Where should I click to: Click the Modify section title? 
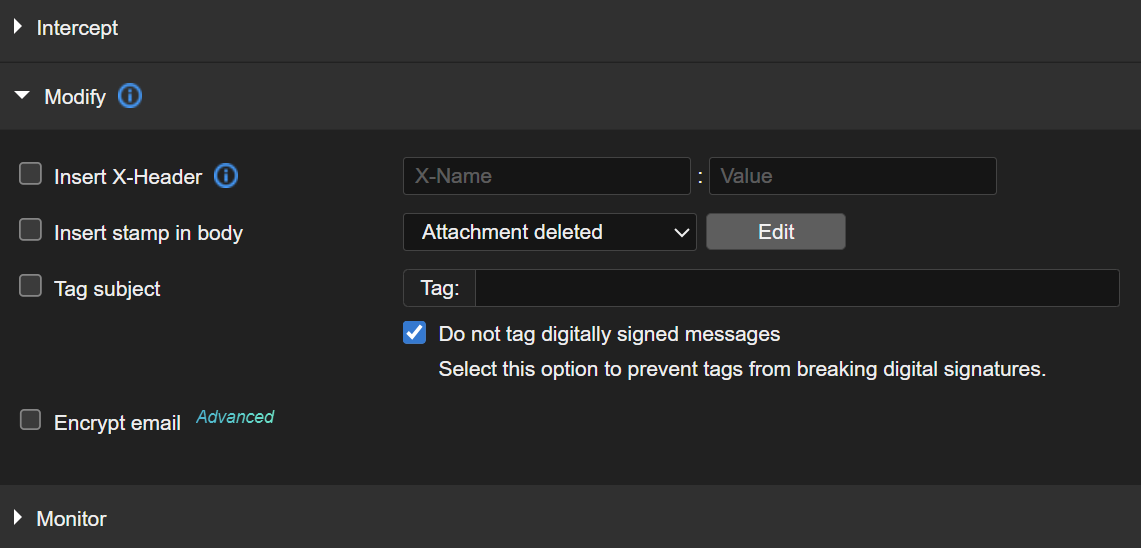coord(75,97)
